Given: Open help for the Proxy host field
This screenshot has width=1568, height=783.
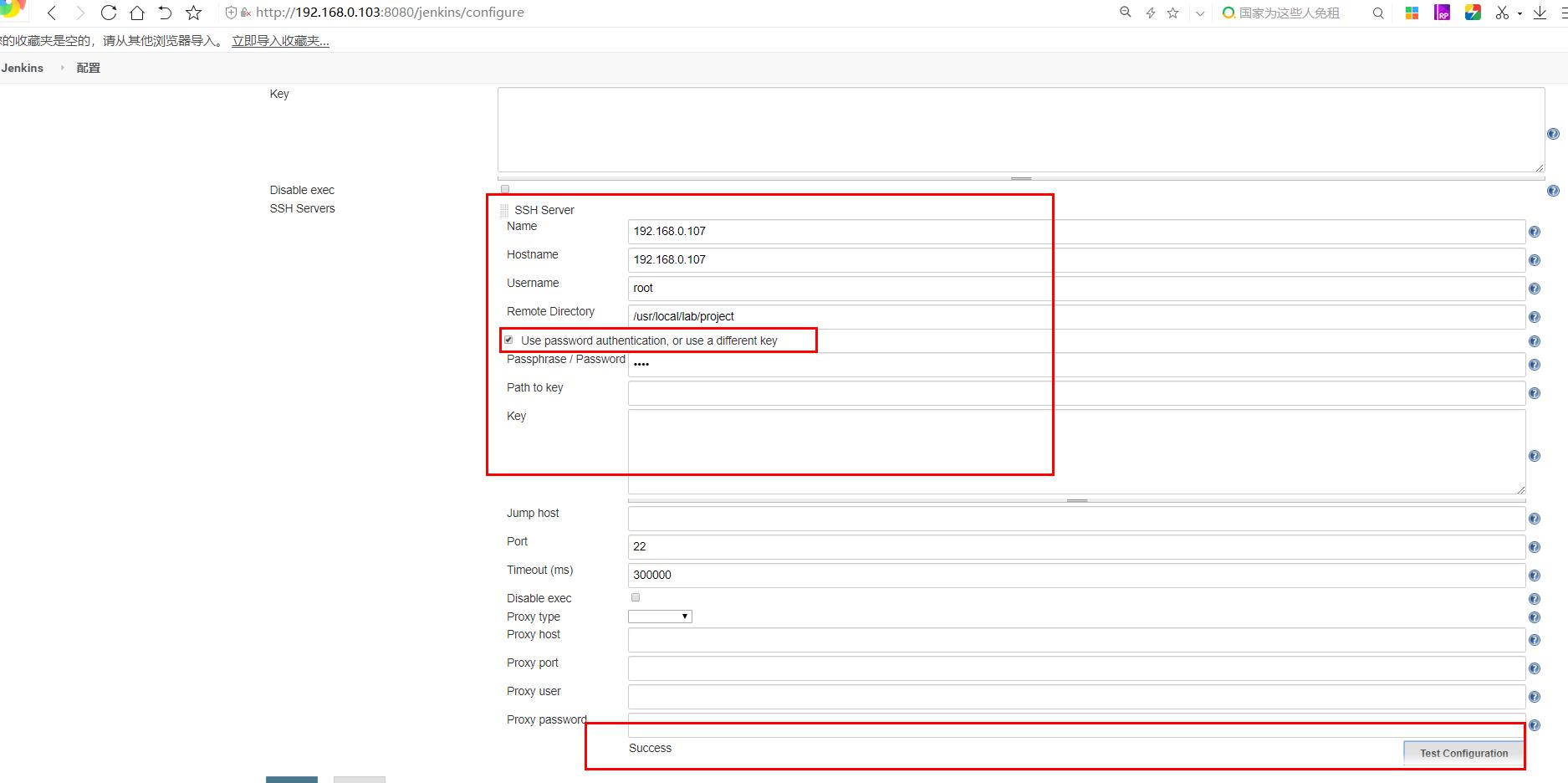Looking at the screenshot, I should click(x=1535, y=640).
